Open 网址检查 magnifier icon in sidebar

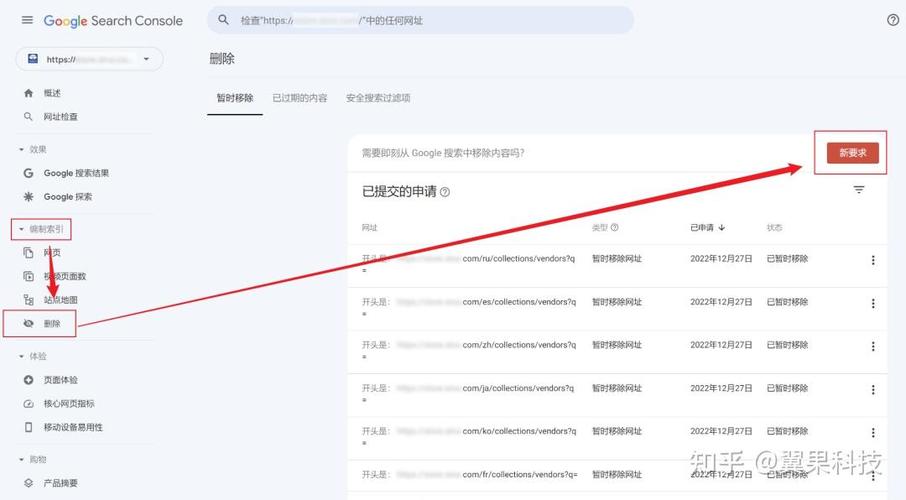[28, 117]
